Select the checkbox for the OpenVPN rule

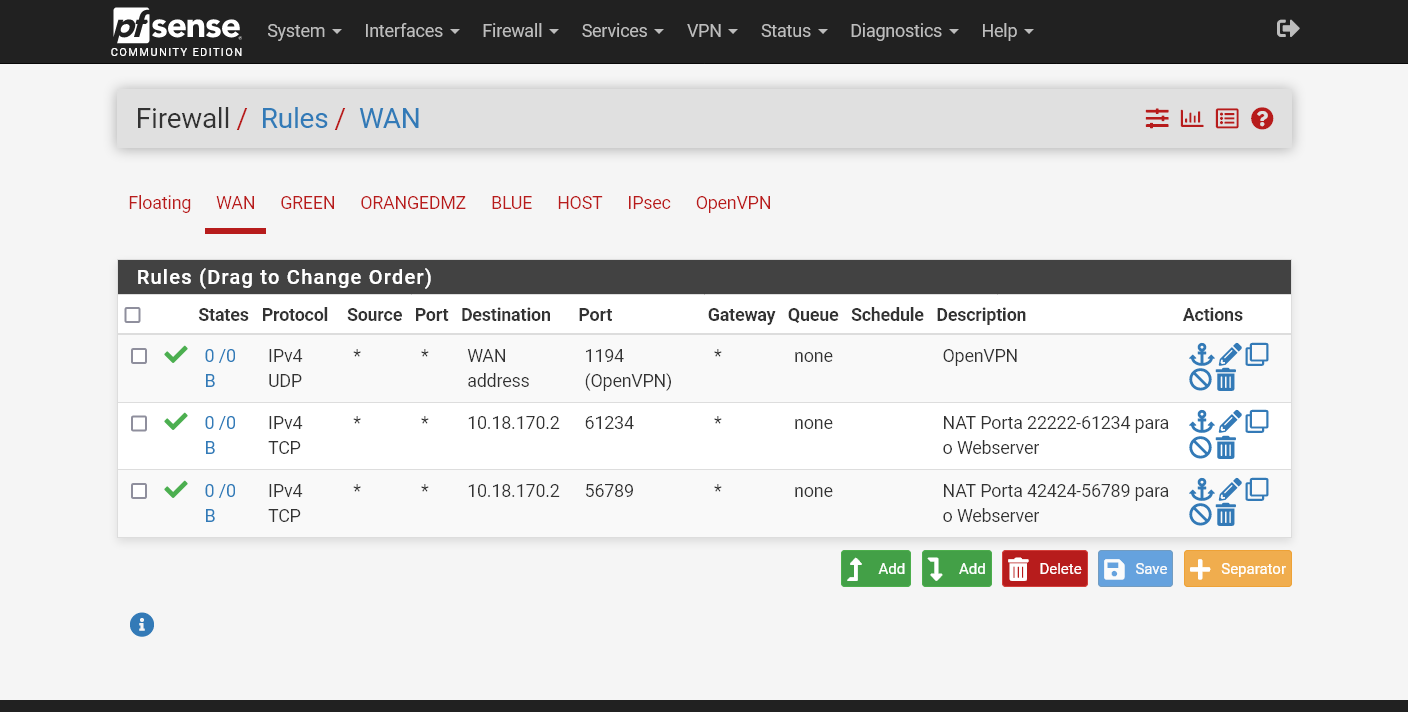pyautogui.click(x=138, y=355)
